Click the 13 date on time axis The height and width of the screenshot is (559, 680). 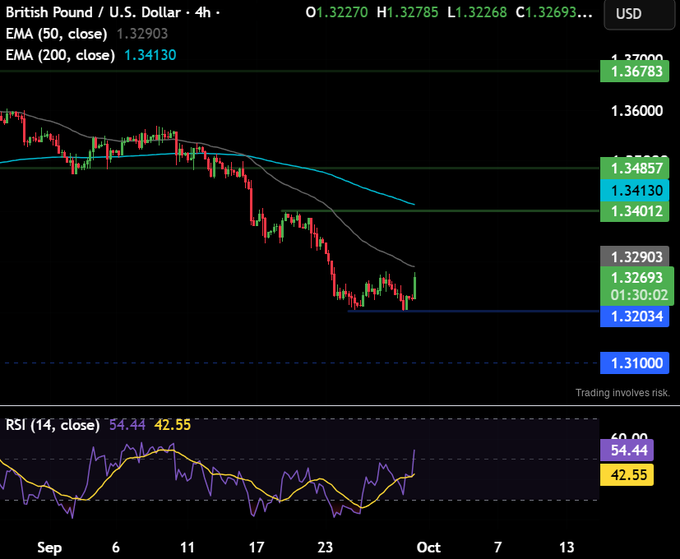click(x=567, y=547)
